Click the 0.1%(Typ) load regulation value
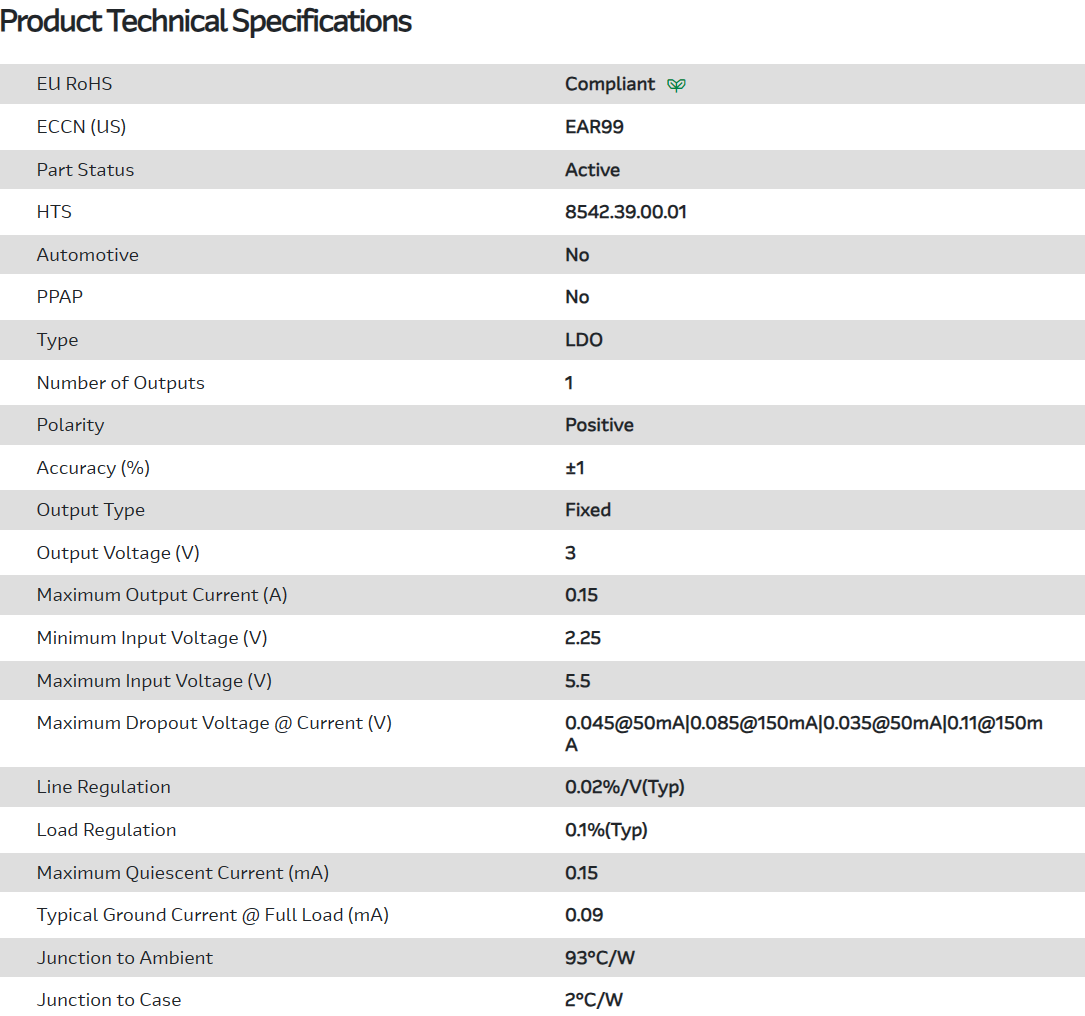The width and height of the screenshot is (1085, 1016). click(606, 830)
